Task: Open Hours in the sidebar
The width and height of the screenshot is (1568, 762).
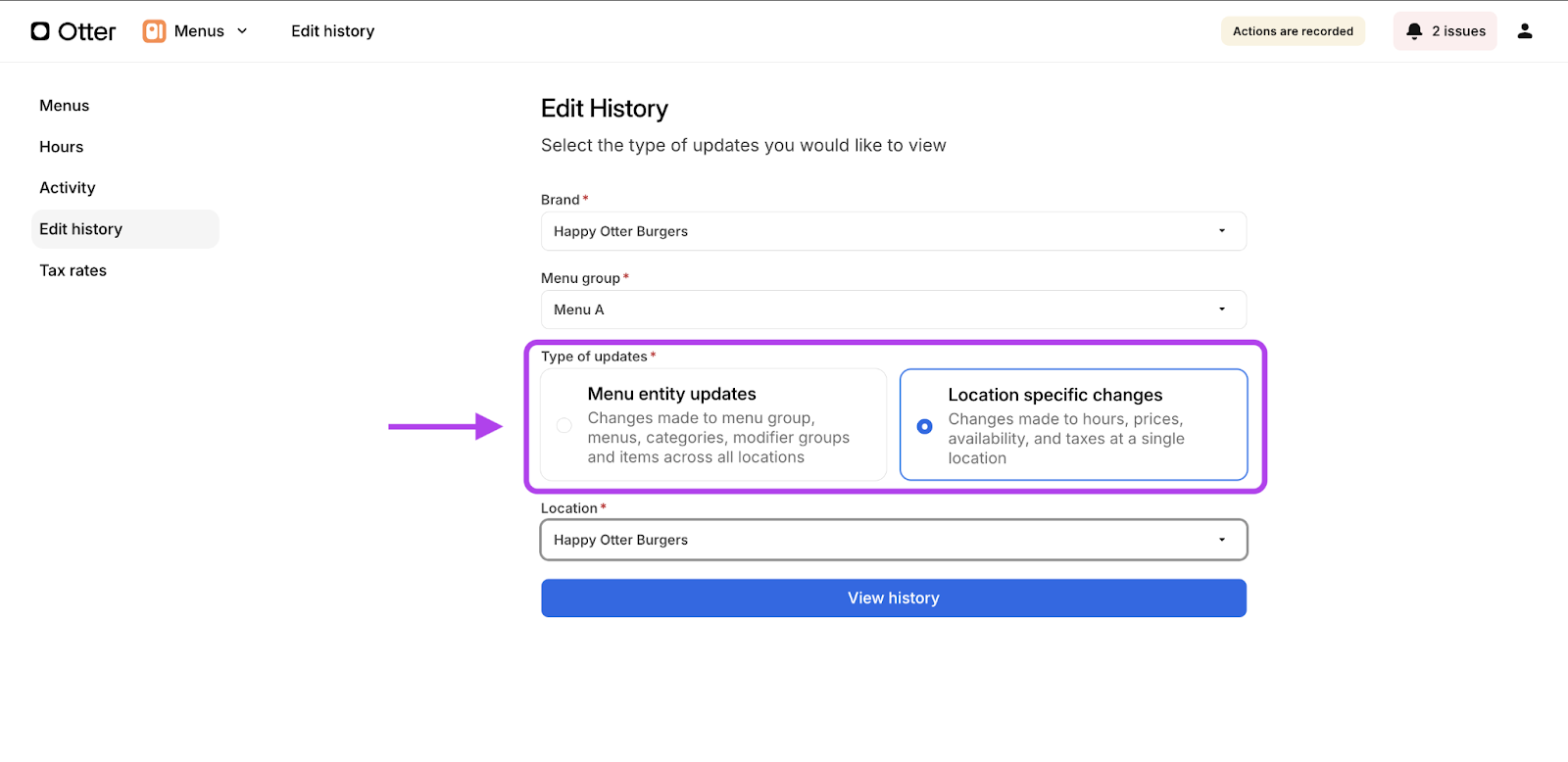Action: 62,147
